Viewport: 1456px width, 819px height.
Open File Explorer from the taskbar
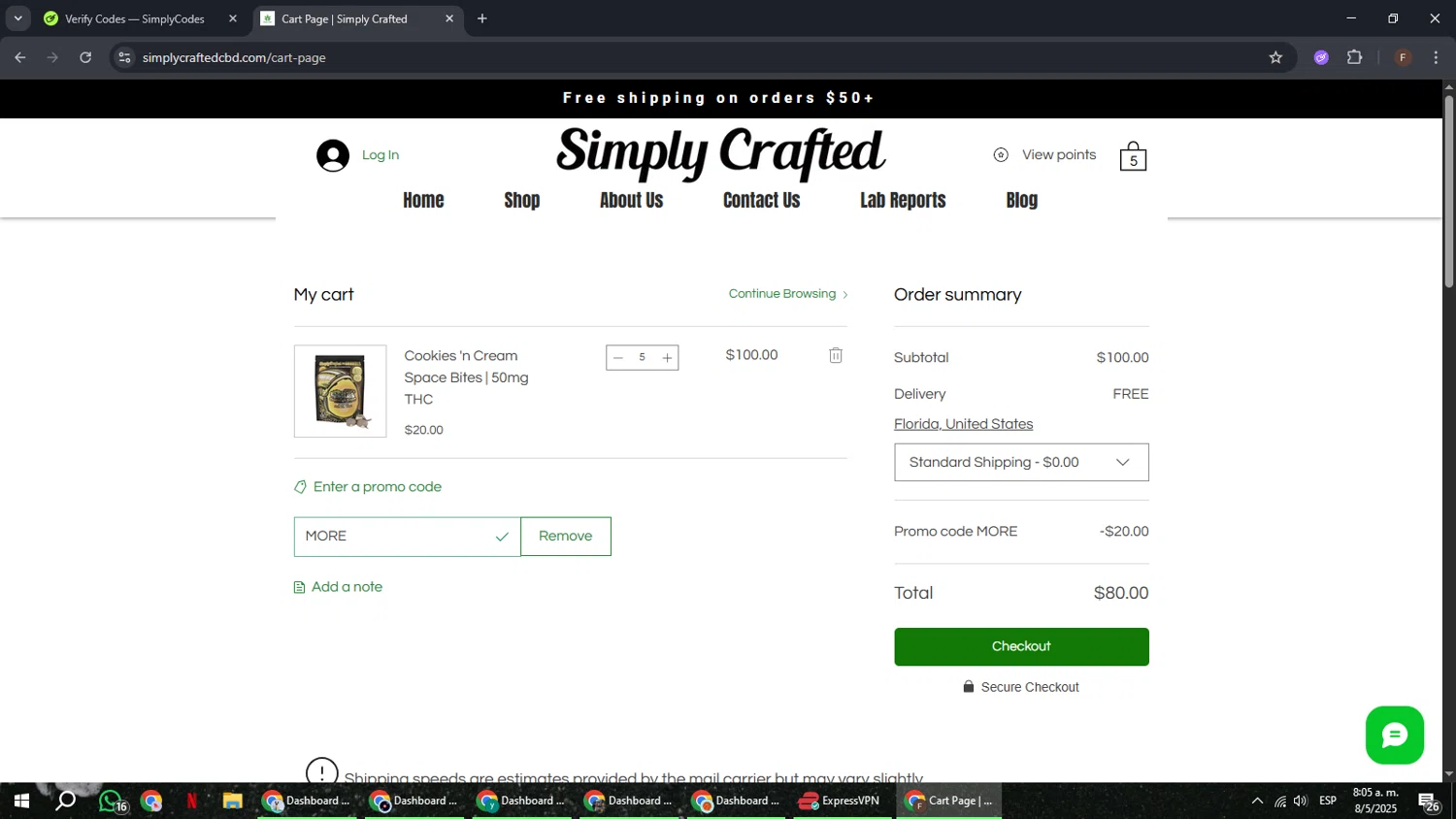(x=232, y=802)
